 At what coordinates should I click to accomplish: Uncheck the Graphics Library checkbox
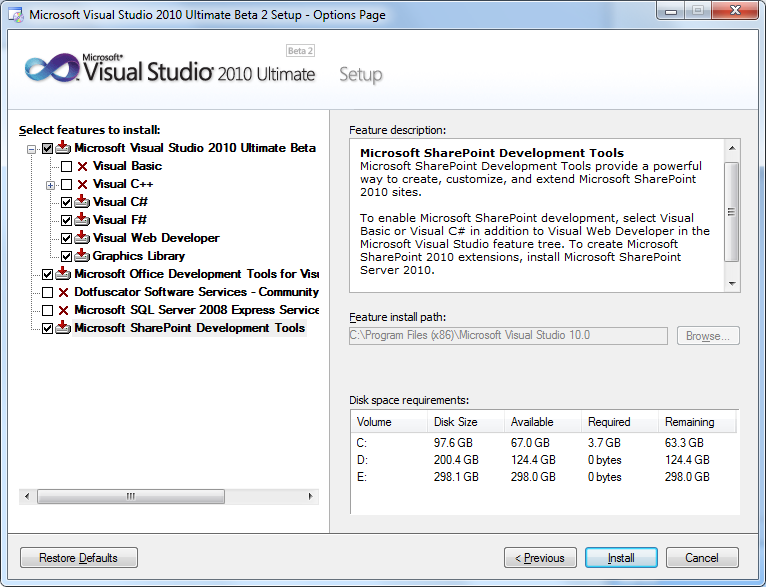[66, 256]
